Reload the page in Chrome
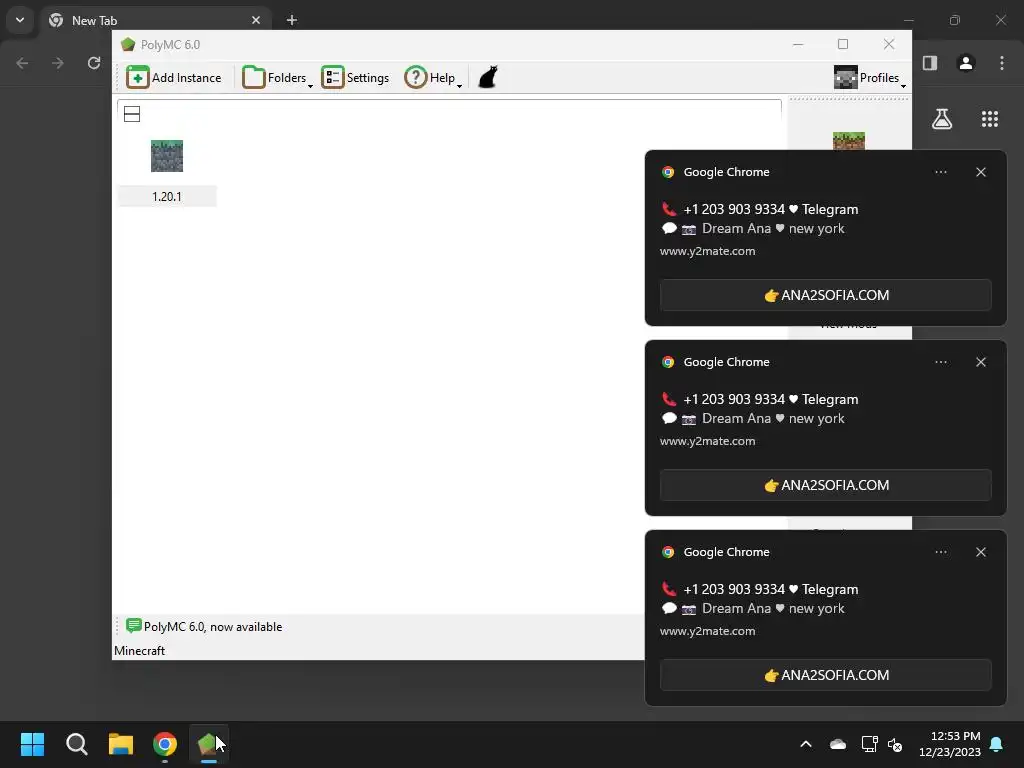This screenshot has height=768, width=1024. pos(94,63)
